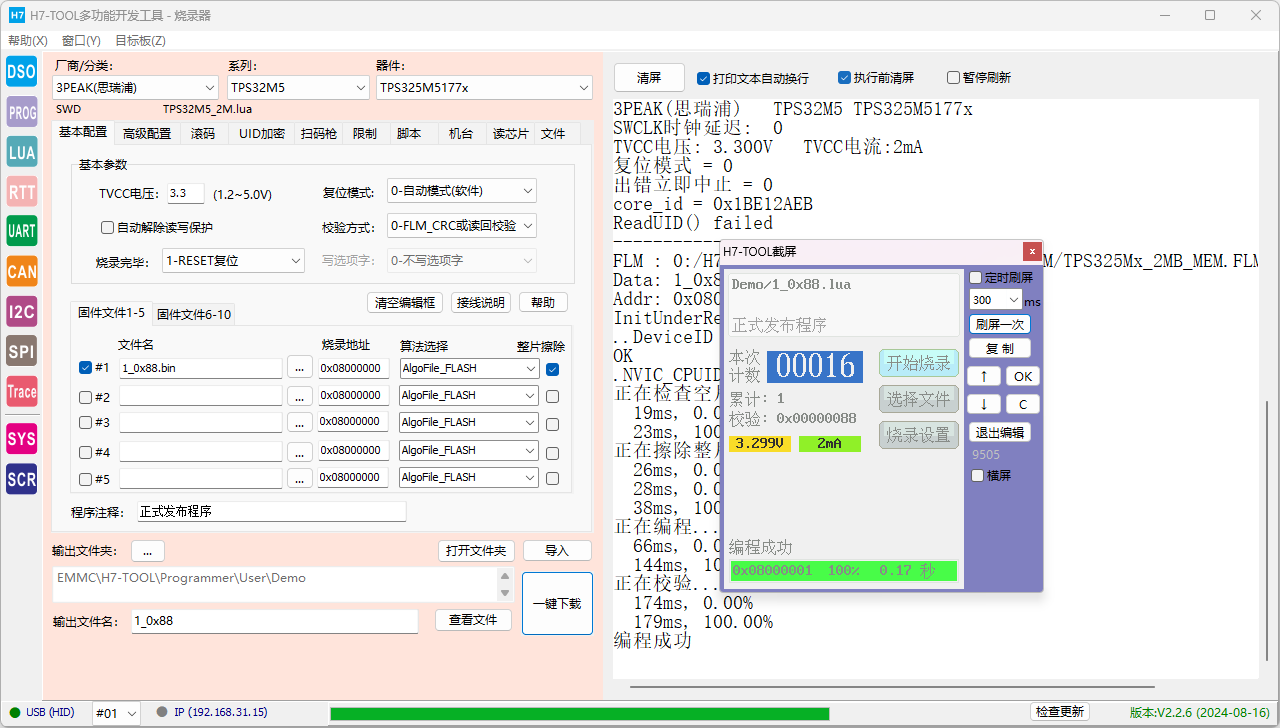This screenshot has width=1280, height=728.
Task: Close the H7-TOOL截屏 popup window
Action: point(1032,251)
